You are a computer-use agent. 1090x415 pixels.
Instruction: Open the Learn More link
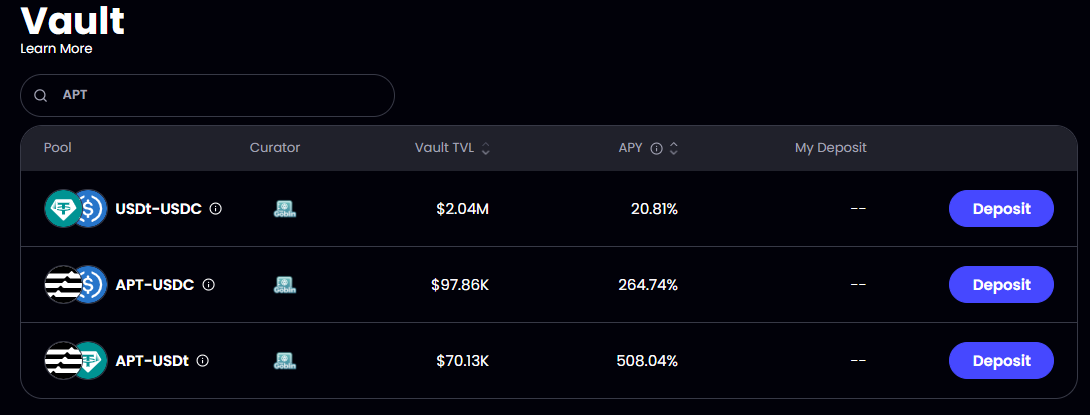point(56,49)
